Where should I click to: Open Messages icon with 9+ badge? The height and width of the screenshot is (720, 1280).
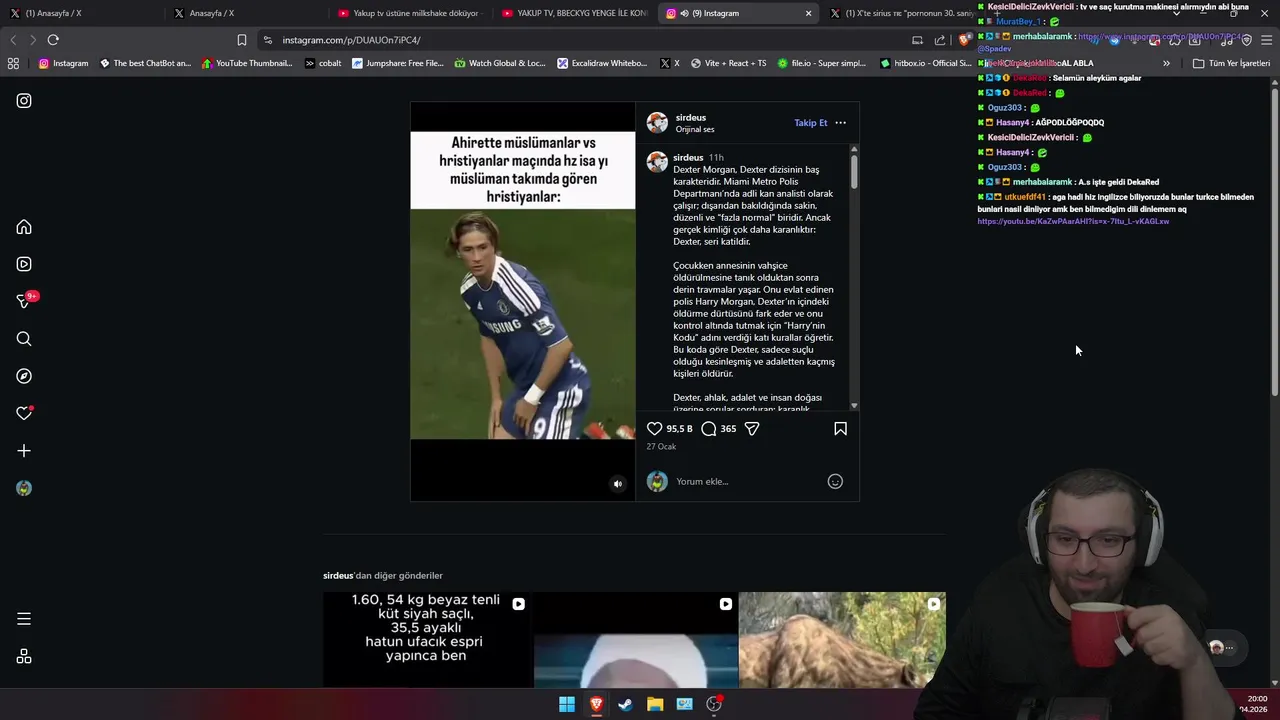click(x=24, y=301)
